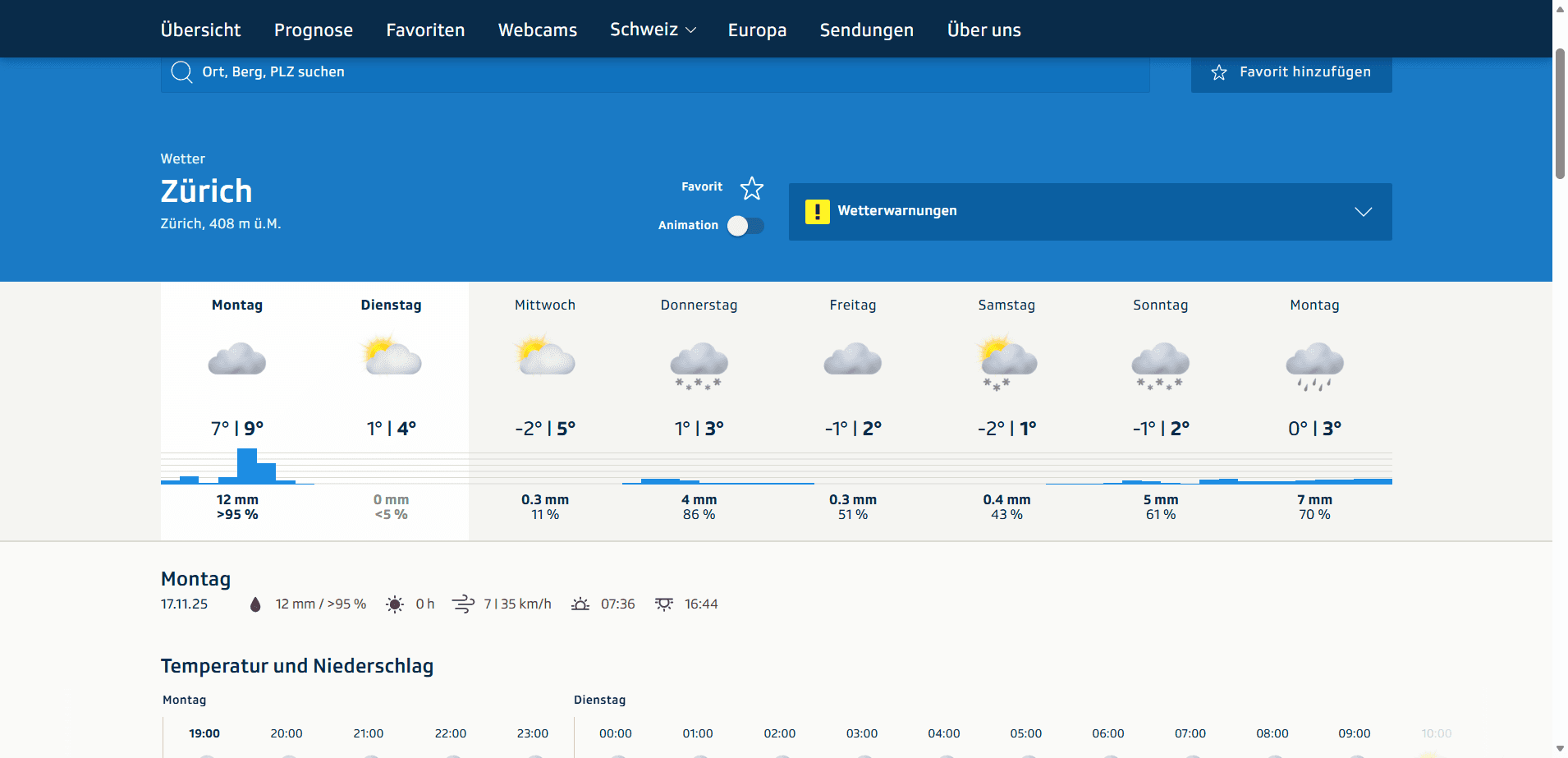Select Europa in the navigation

point(757,30)
